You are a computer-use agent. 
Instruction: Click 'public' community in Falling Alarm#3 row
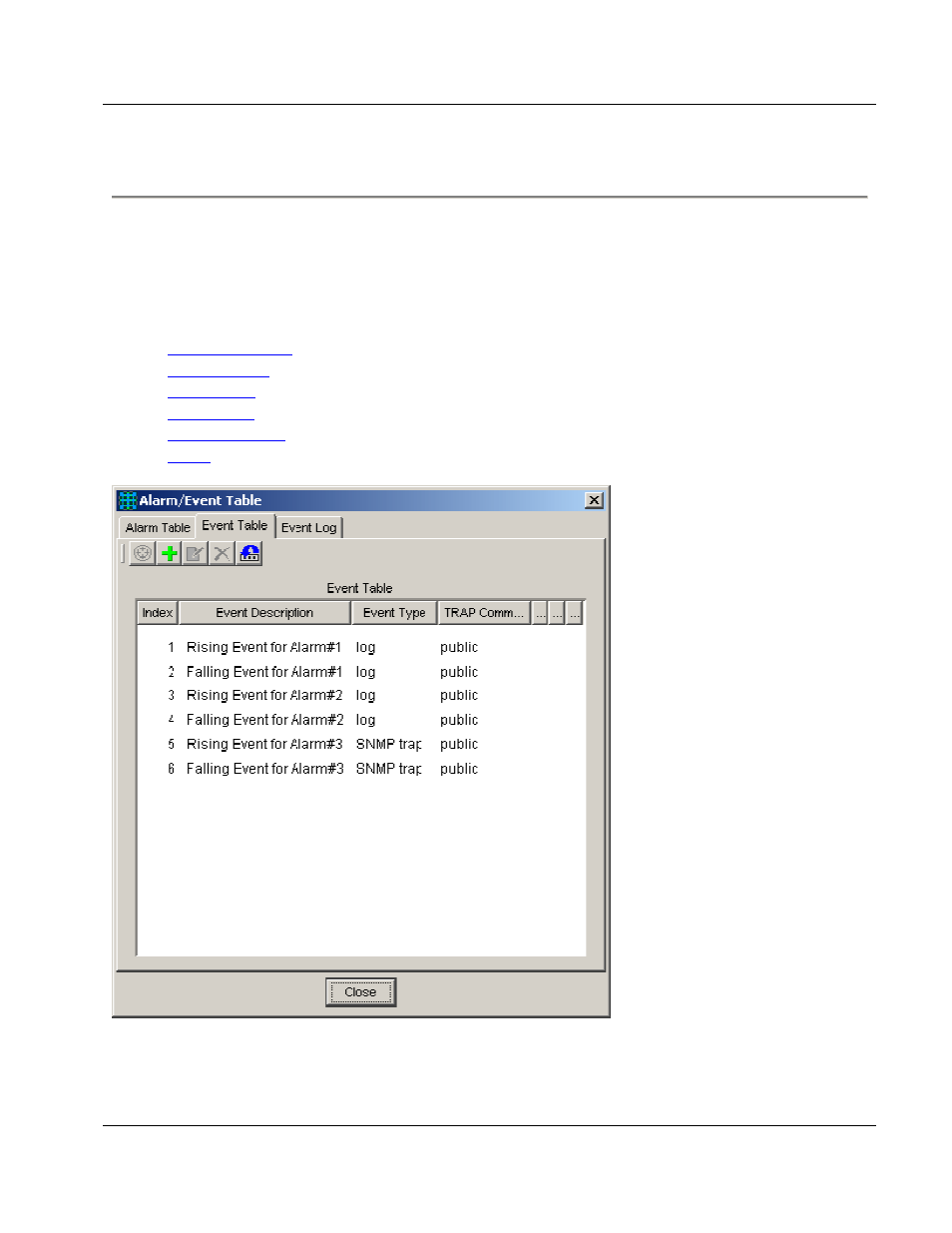459,769
